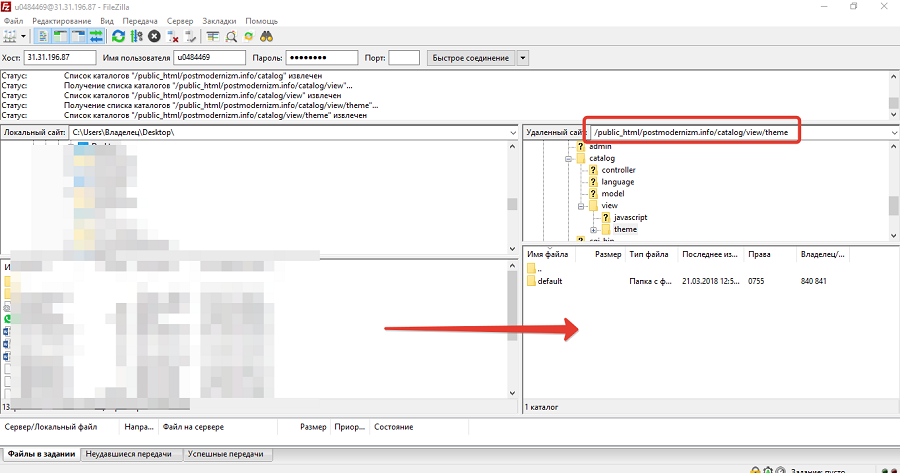Screen dimensions: 900x473
Task: Toggle remote directory tree display
Action: (x=78, y=37)
